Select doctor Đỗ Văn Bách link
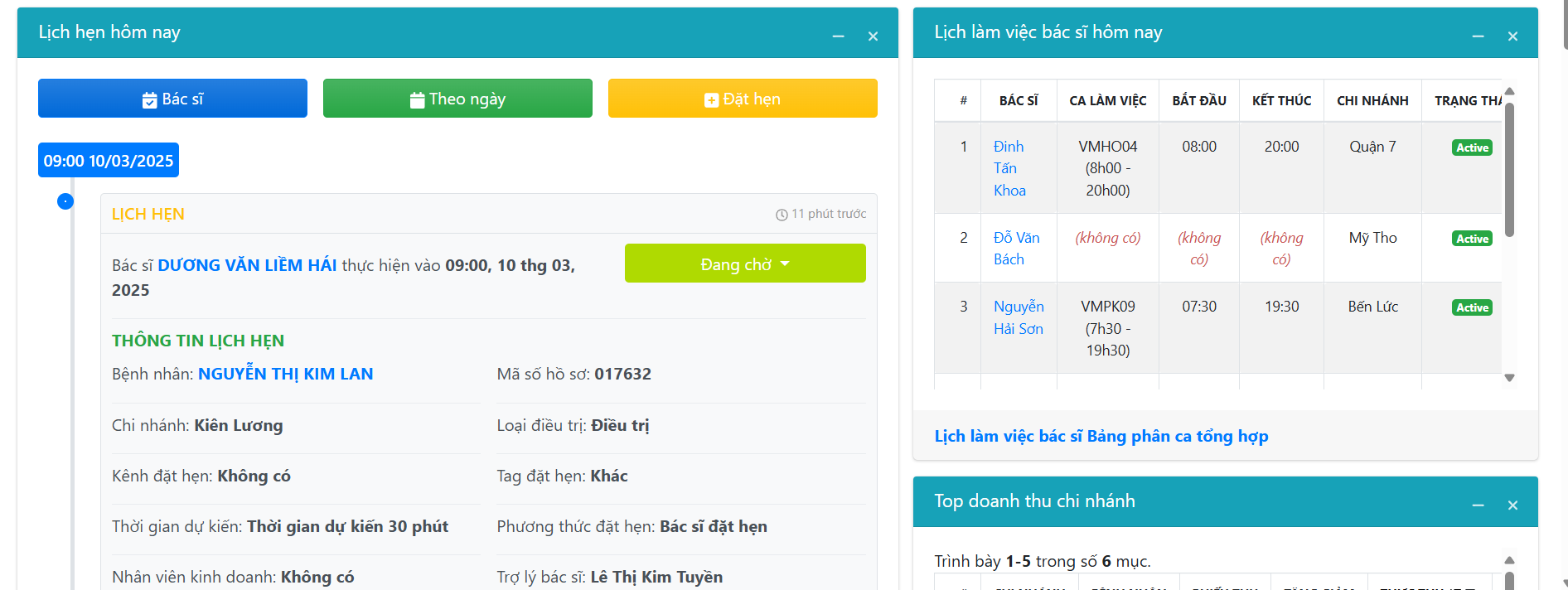The width and height of the screenshot is (1568, 590). (x=1016, y=249)
